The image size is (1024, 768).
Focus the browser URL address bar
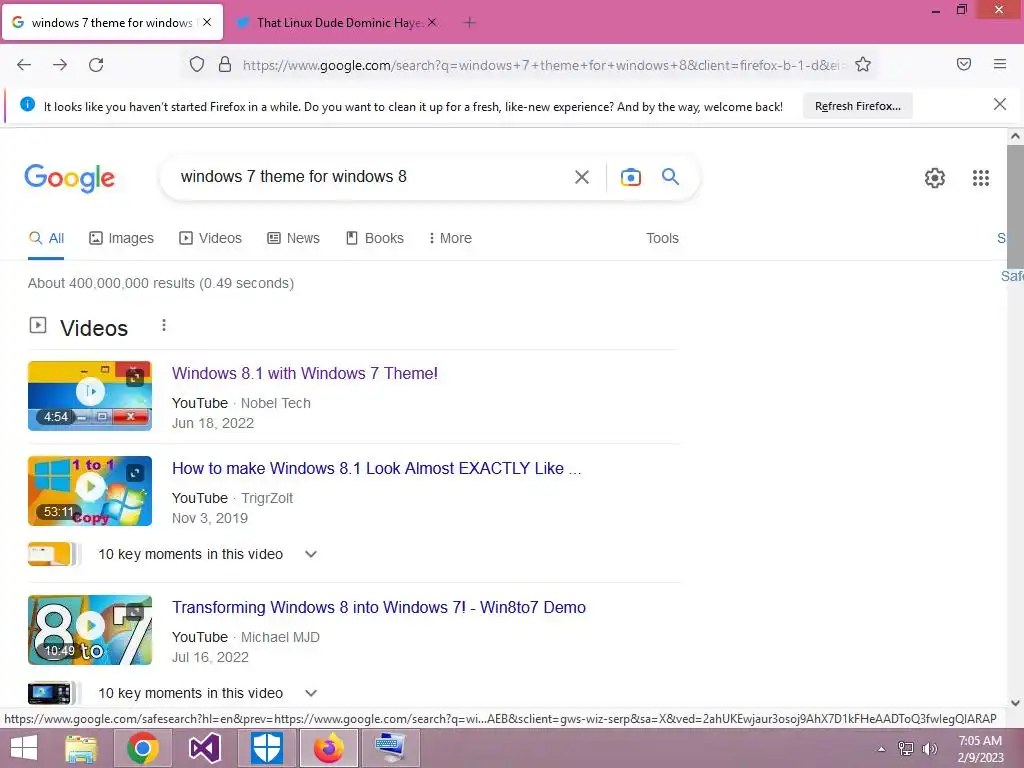[x=542, y=65]
